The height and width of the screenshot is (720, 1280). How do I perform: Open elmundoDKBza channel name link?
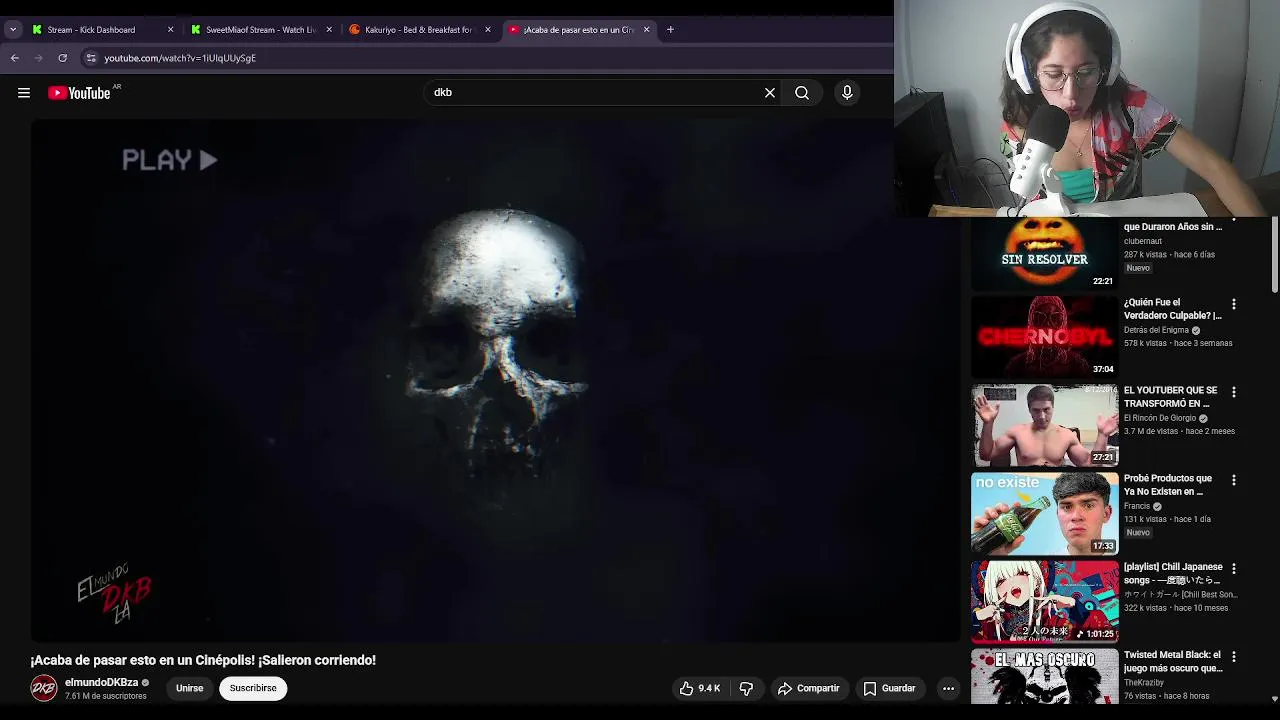point(101,682)
